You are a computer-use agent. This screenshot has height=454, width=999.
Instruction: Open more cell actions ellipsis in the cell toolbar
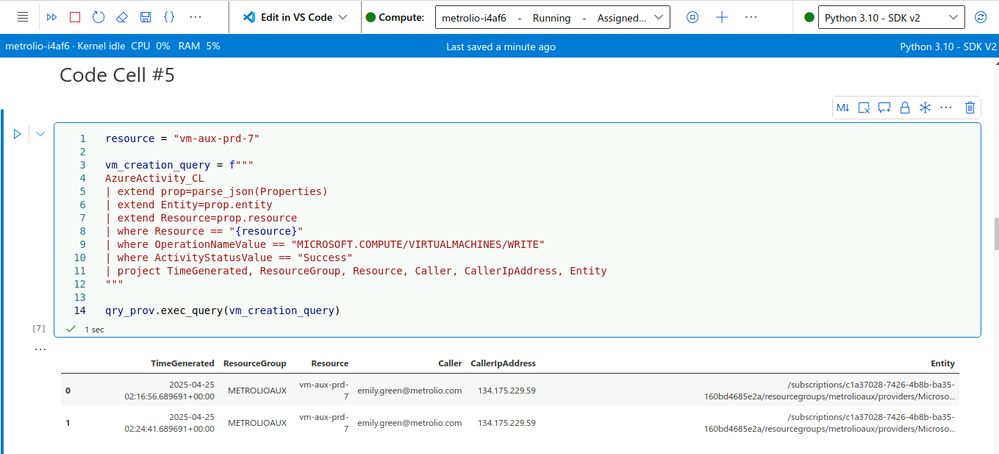[946, 108]
